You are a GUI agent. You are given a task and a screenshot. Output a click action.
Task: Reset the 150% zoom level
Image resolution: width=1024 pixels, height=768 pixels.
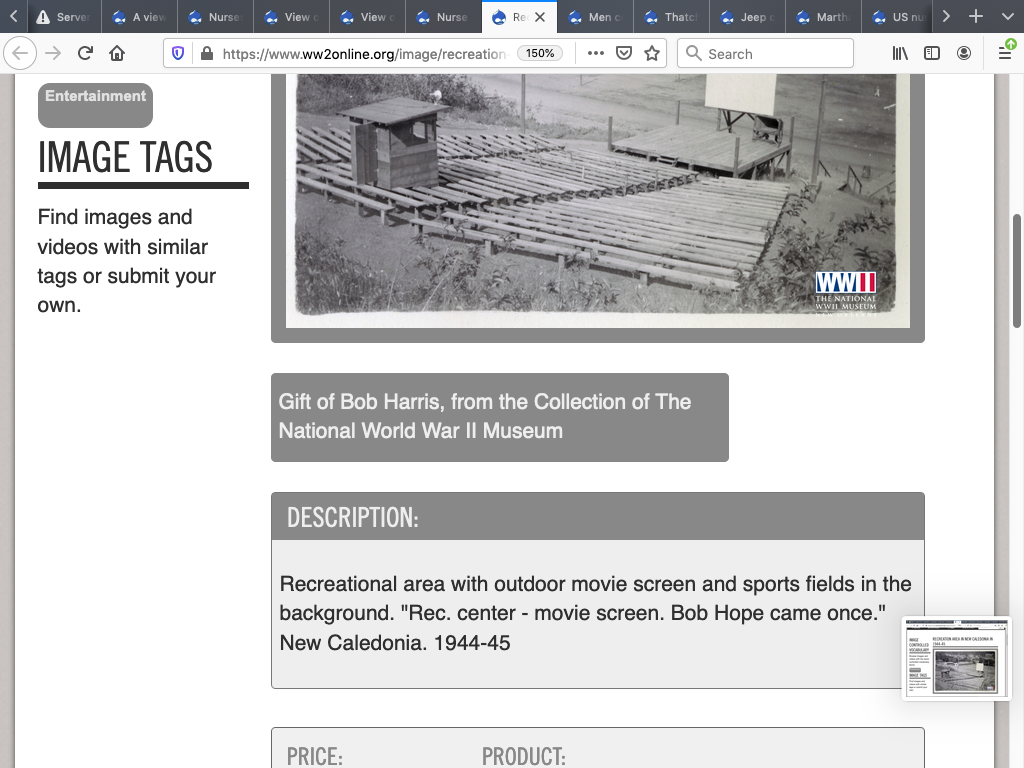[540, 54]
